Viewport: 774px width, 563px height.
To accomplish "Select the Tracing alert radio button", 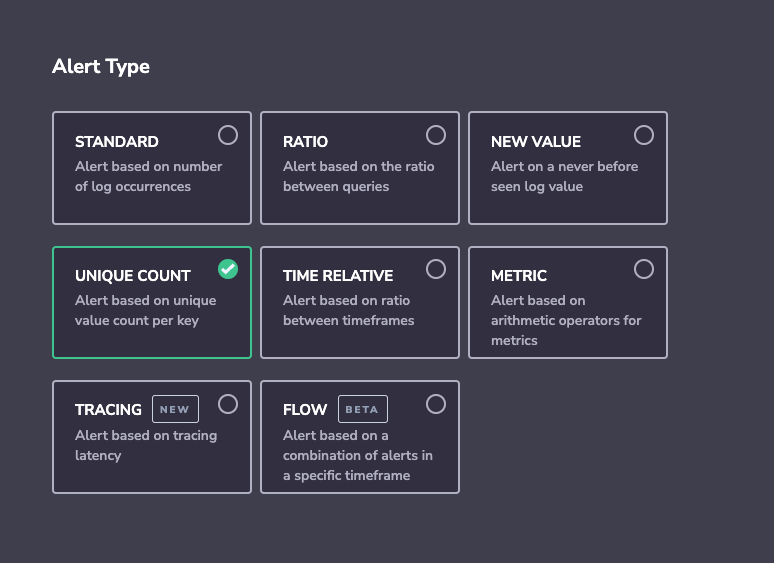I will tap(228, 404).
